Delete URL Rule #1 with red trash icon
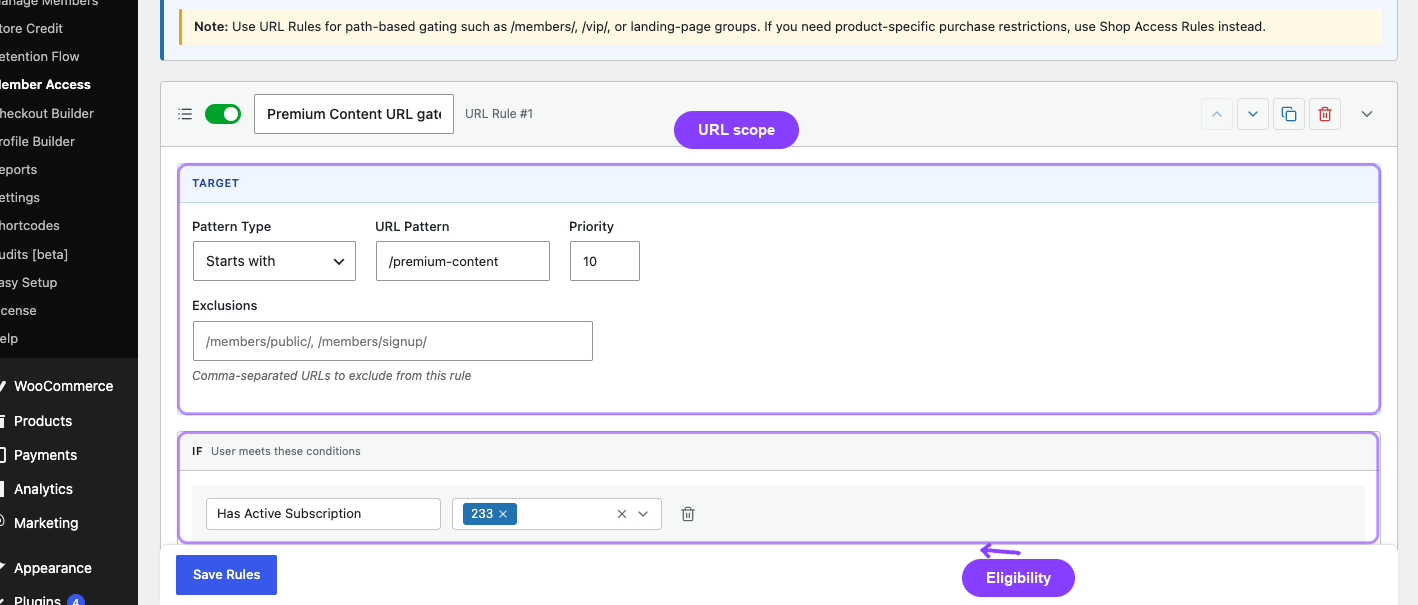The image size is (1418, 605). pos(1325,114)
